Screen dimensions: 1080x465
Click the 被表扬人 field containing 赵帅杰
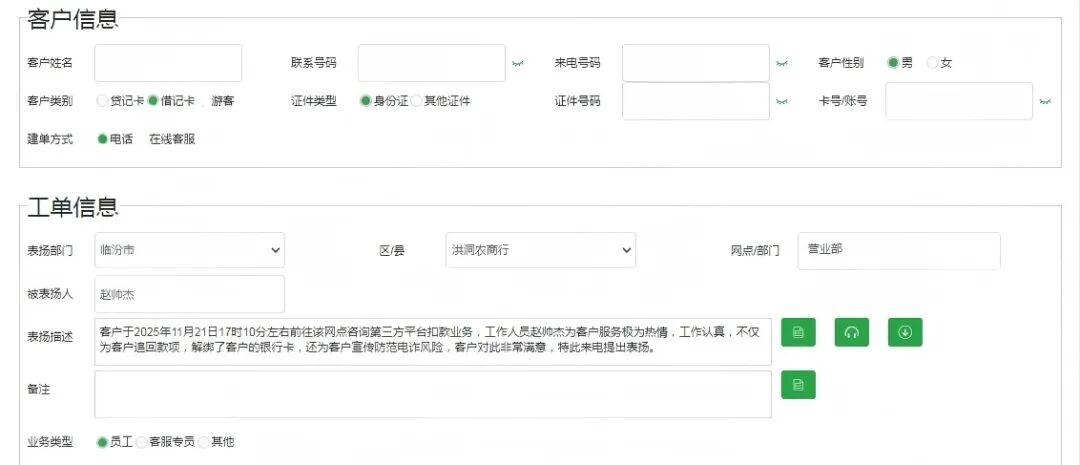click(x=190, y=294)
